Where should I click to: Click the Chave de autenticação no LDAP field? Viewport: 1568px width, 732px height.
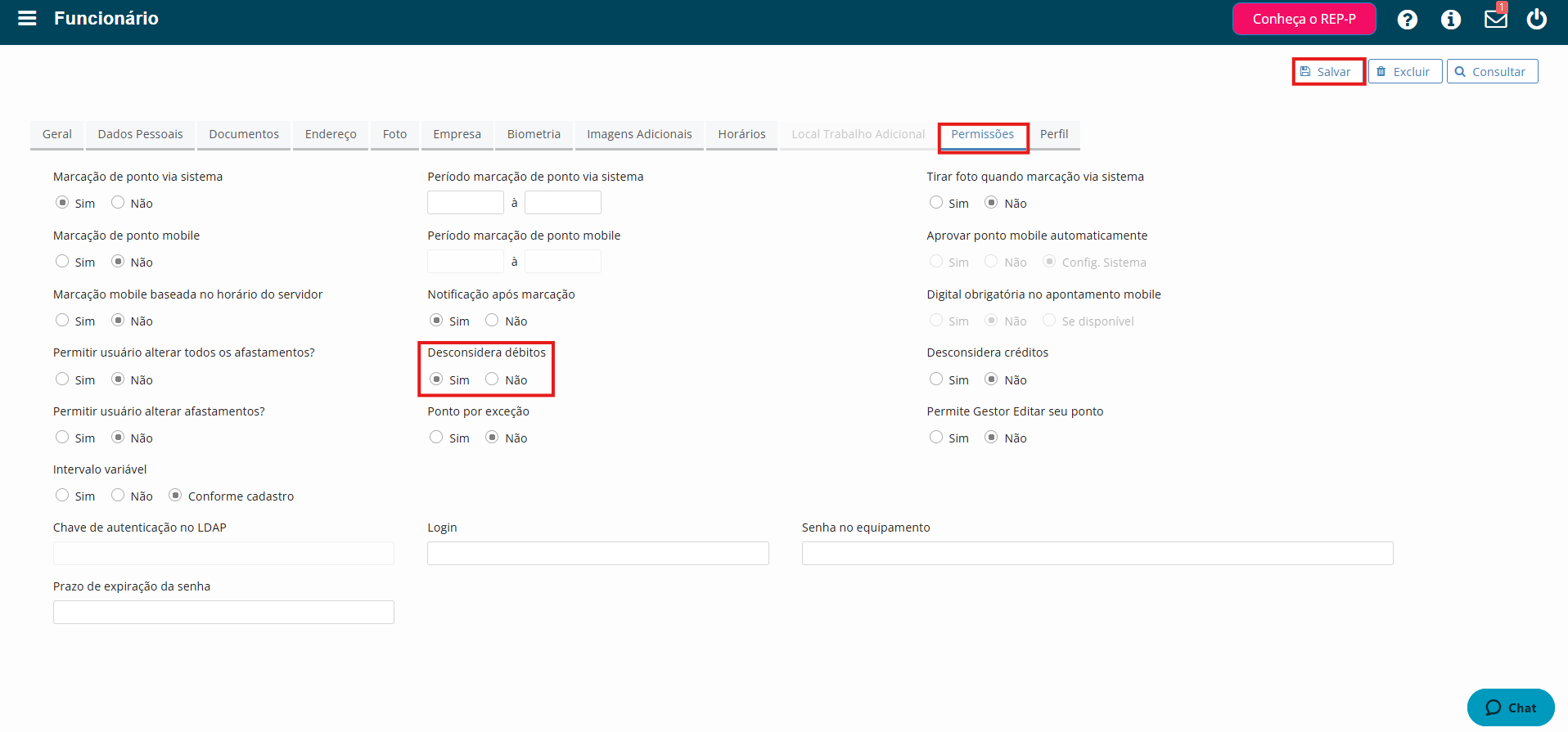tap(223, 553)
